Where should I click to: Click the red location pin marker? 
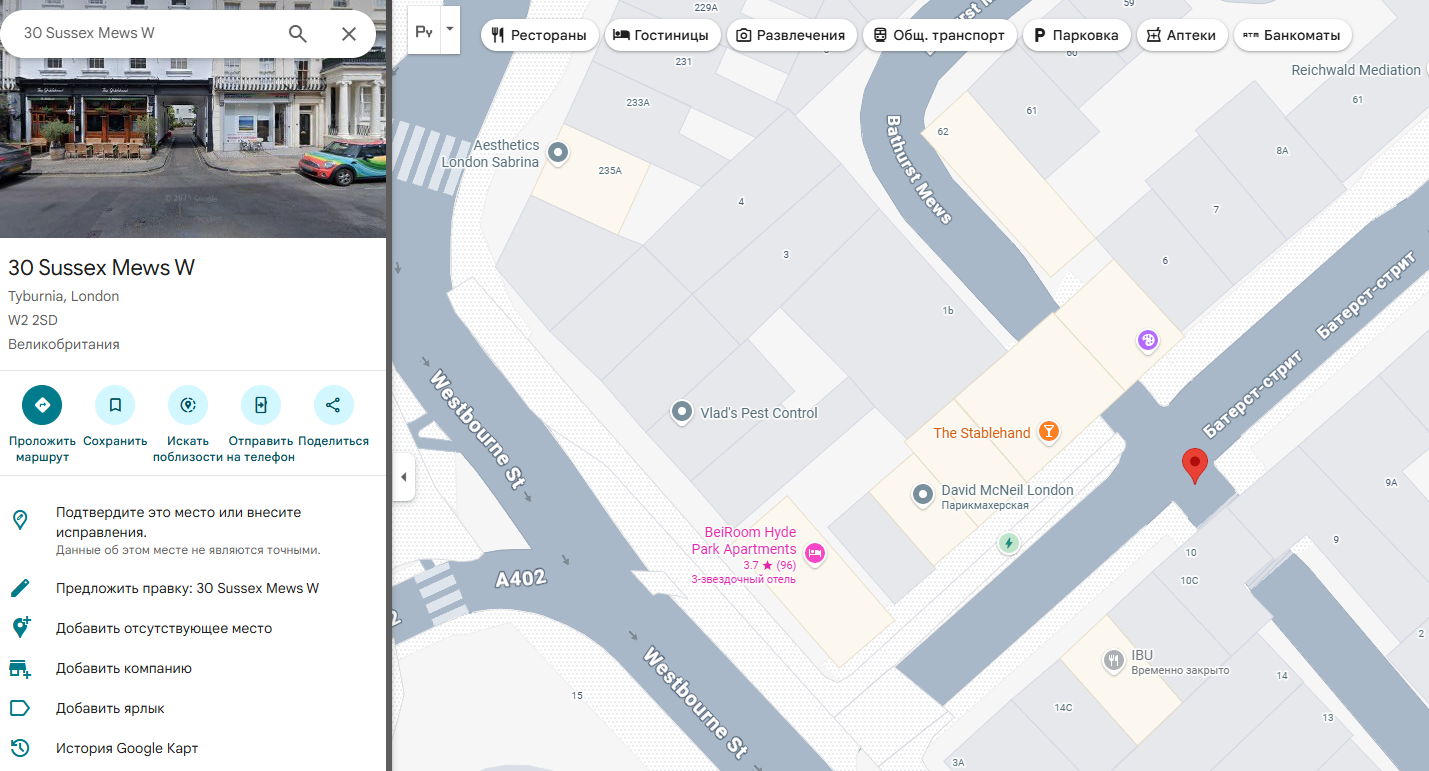point(1194,465)
